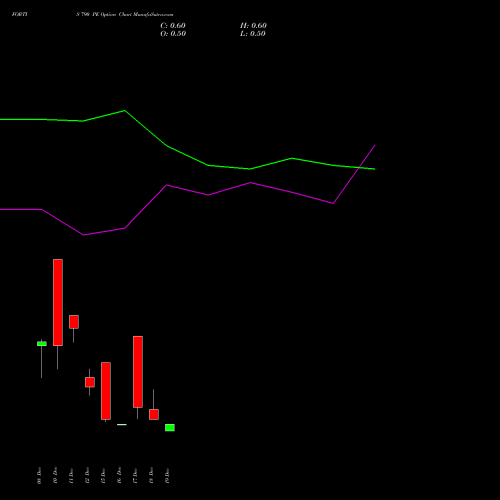This screenshot has width=500, height=500.
Task: Click the '12 Dec' date axis label
Action: [87, 475]
